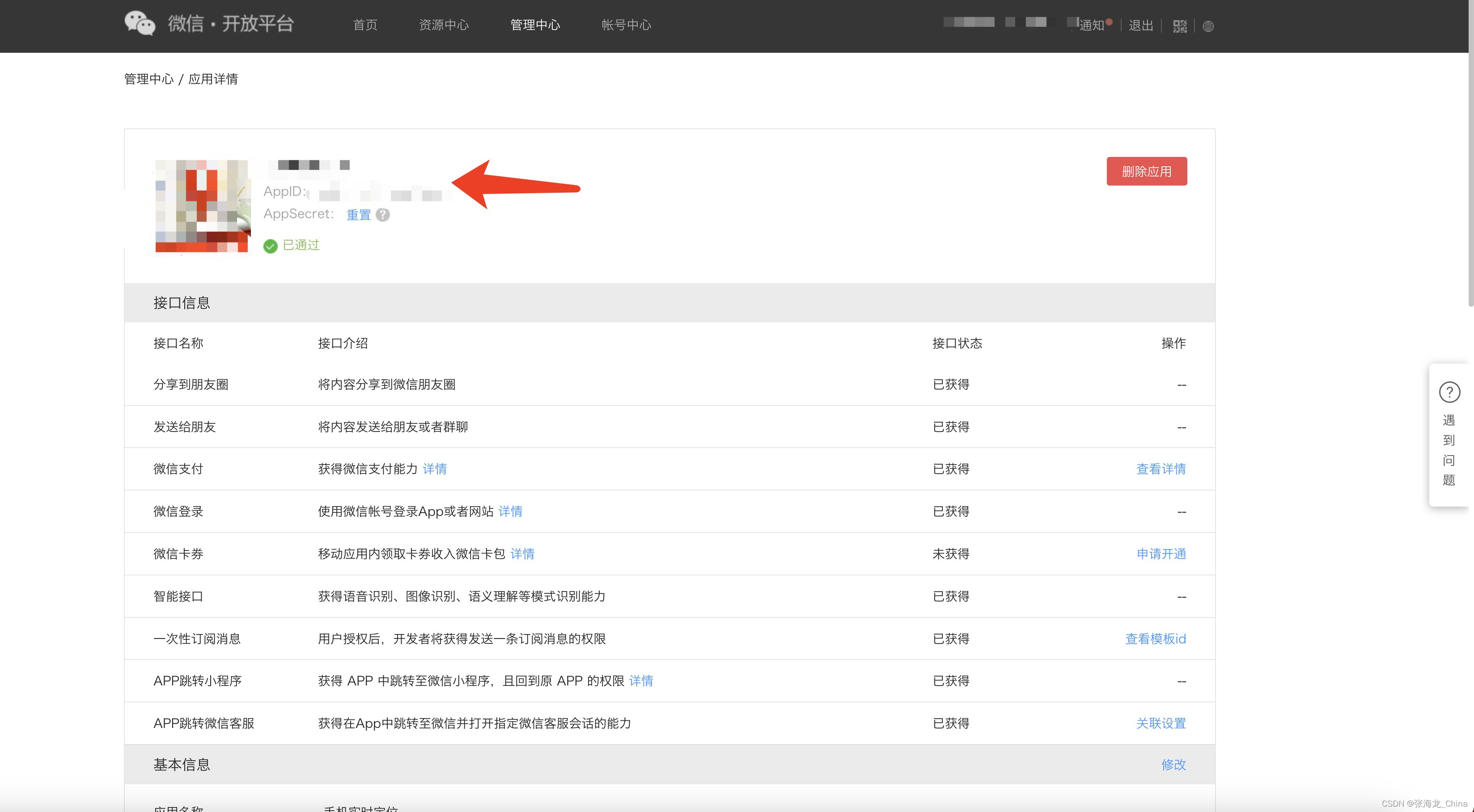The image size is (1474, 812).
Task: Click the pixelated app logo thumbnail
Action: [x=202, y=206]
